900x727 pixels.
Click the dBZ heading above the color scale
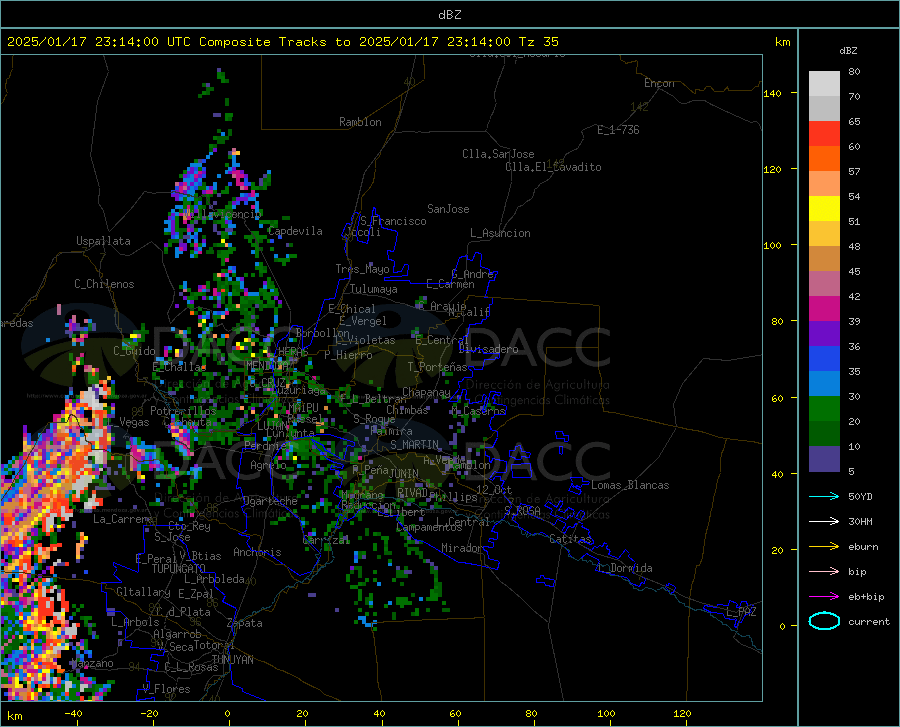(x=848, y=50)
